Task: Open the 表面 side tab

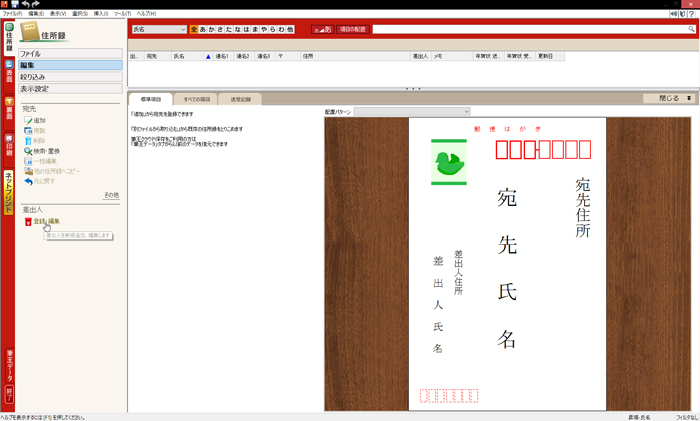Action: point(8,70)
